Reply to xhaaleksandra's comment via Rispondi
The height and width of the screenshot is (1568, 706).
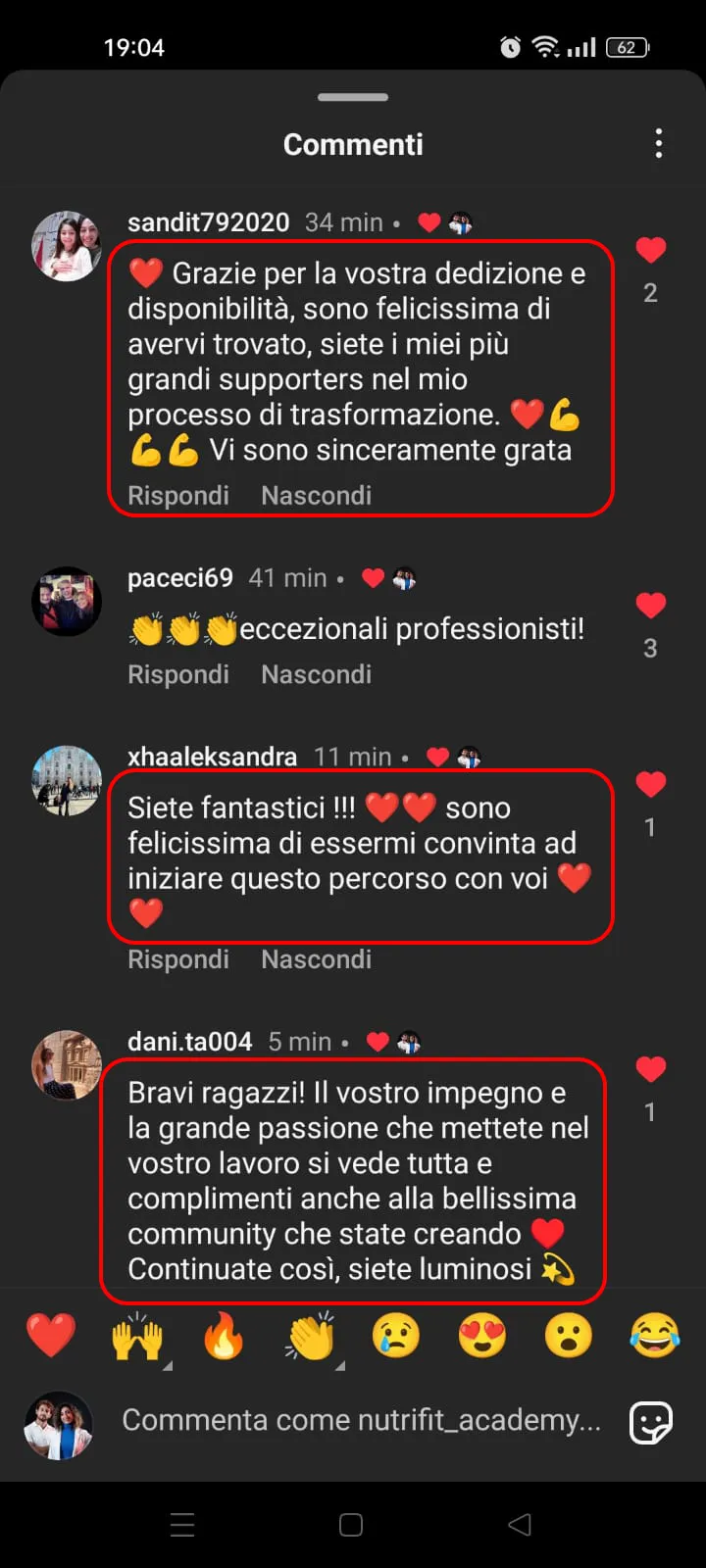pos(178,959)
